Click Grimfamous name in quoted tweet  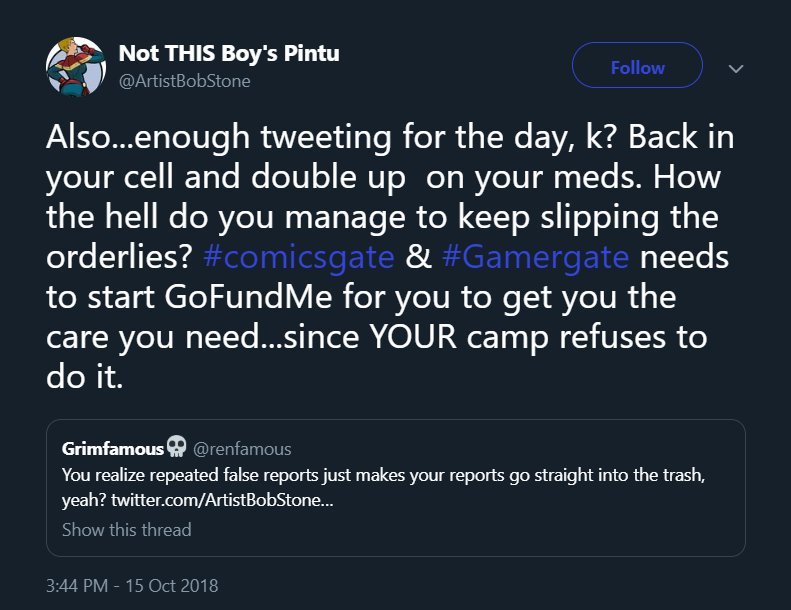point(112,448)
